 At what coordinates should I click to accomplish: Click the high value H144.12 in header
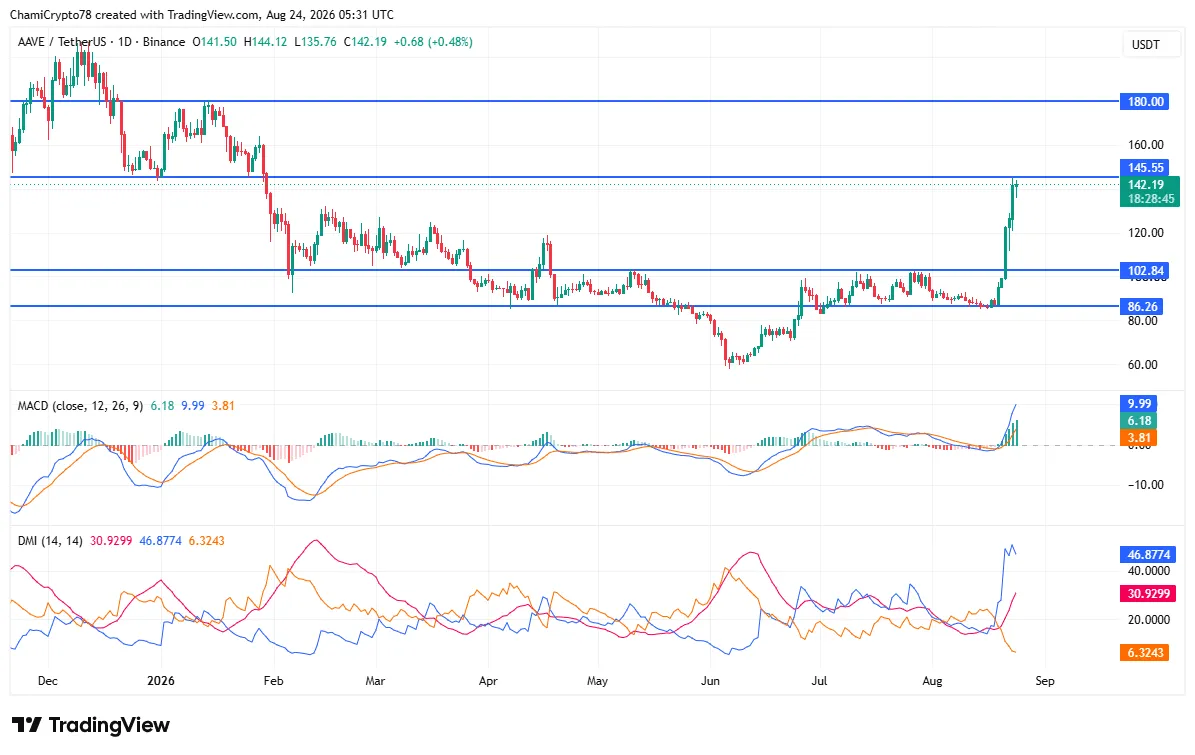(x=265, y=42)
